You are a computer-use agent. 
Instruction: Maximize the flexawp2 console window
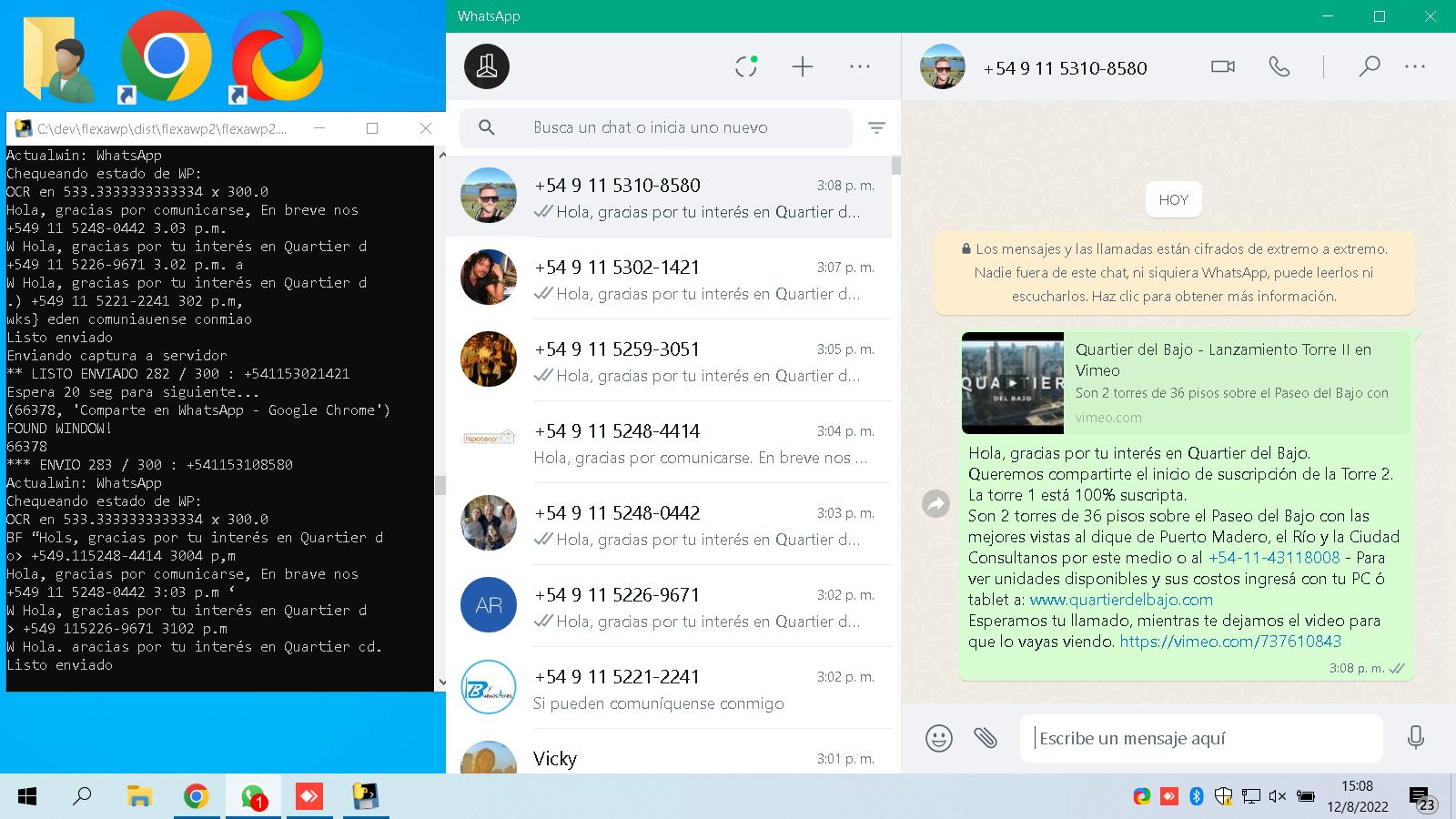(x=372, y=128)
